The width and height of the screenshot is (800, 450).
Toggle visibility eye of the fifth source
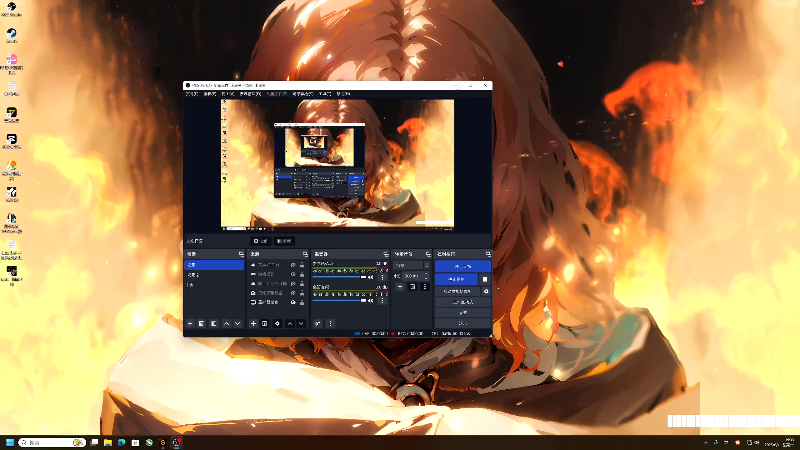pos(293,302)
